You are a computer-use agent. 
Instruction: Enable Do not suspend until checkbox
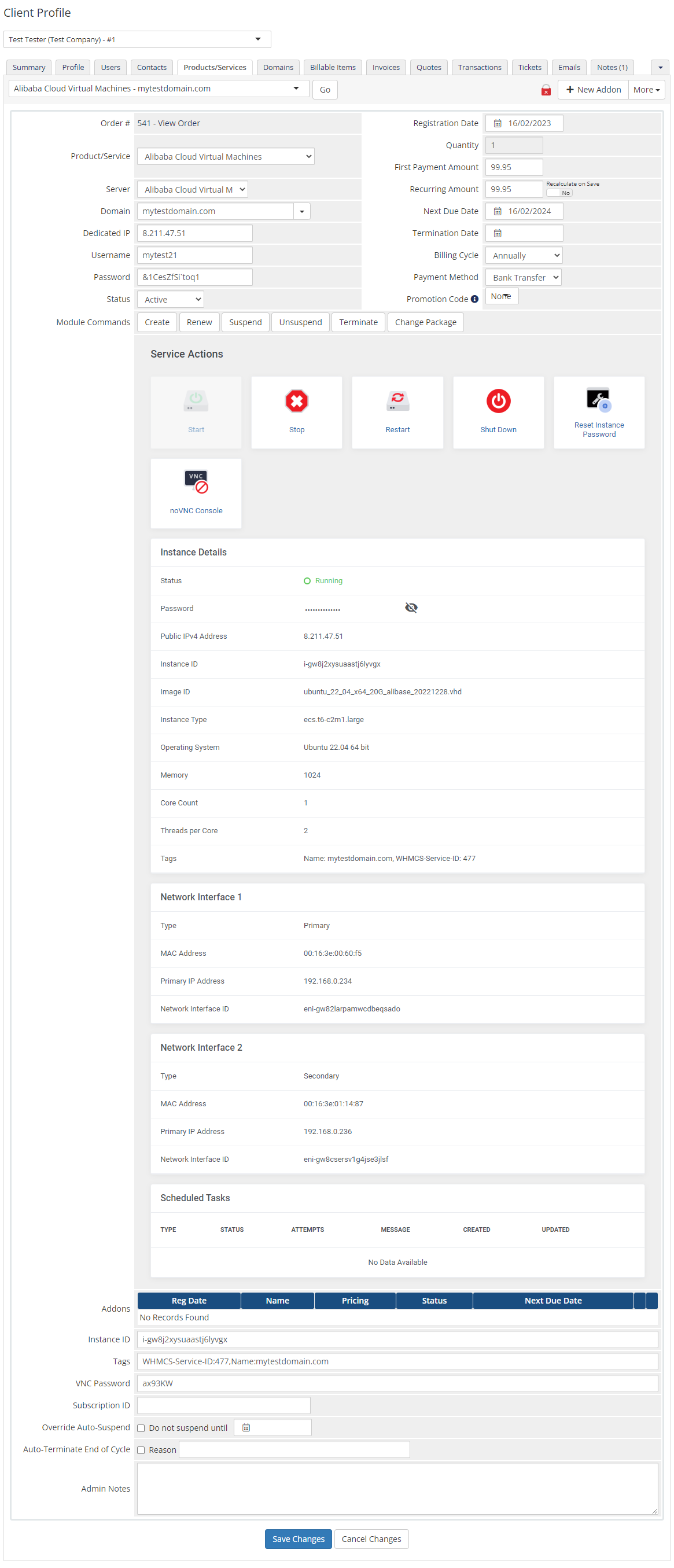point(141,1428)
